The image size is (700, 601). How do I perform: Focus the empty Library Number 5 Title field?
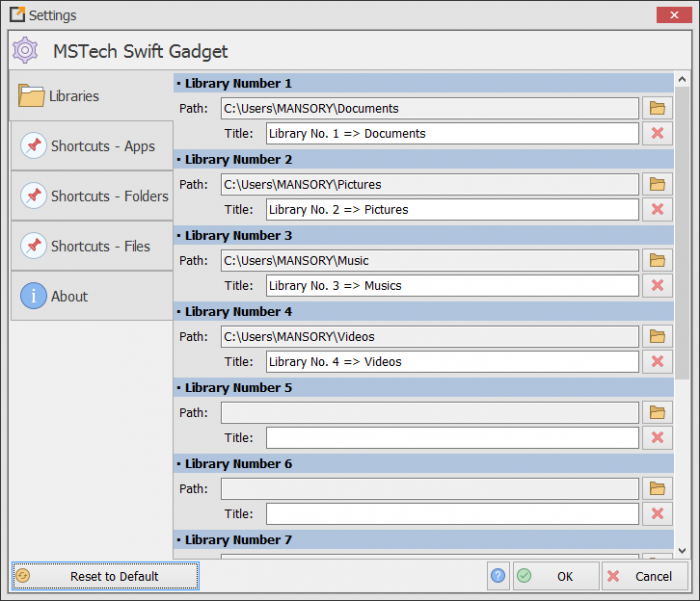coord(451,437)
